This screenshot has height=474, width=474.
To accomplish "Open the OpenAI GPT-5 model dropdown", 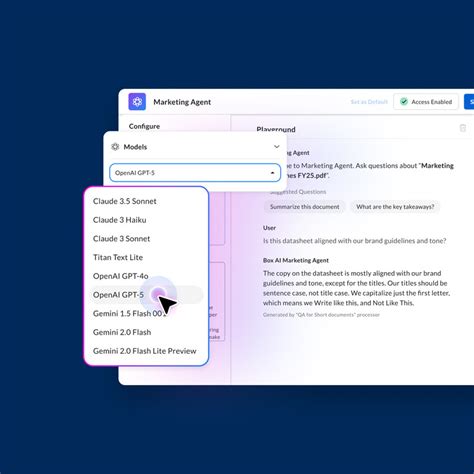I will (195, 173).
